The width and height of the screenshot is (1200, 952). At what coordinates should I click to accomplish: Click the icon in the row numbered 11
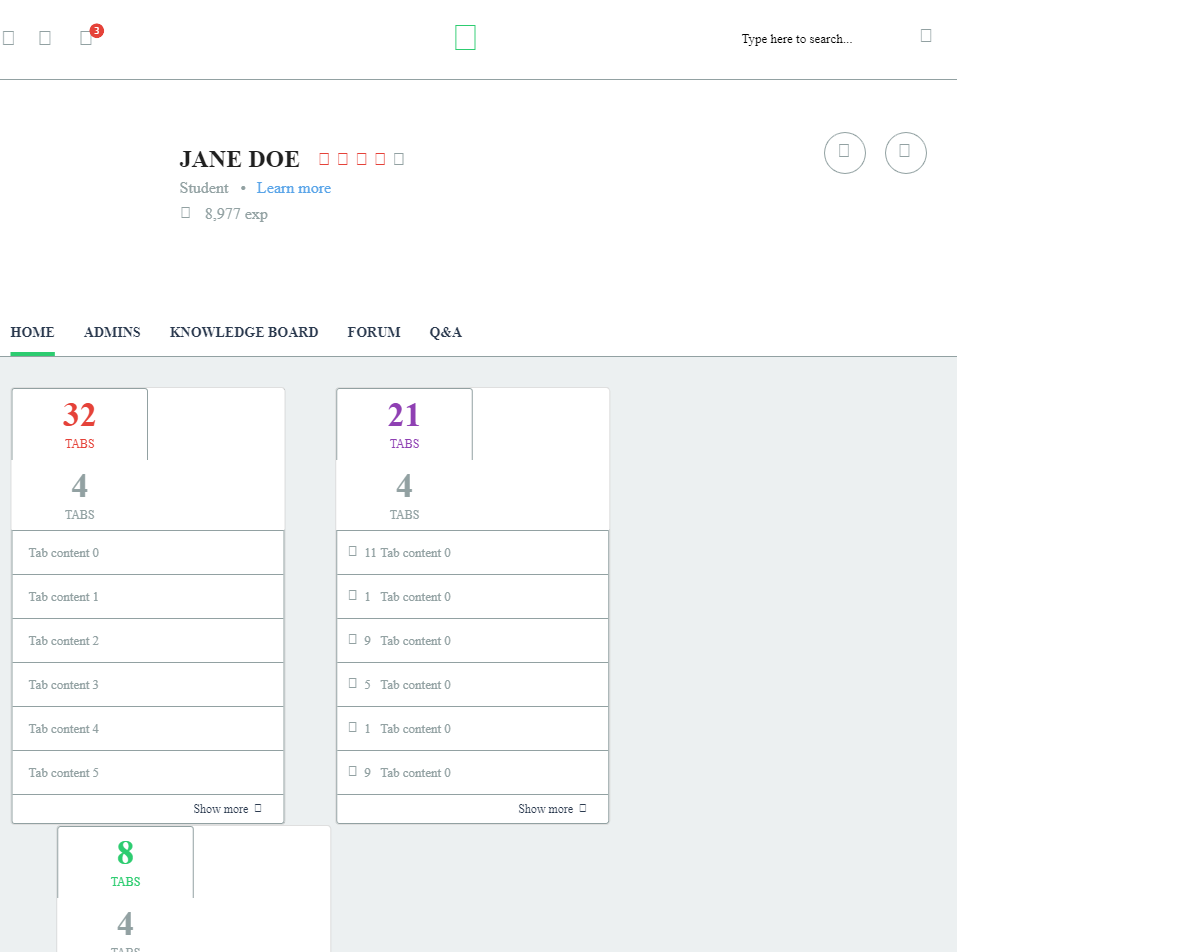click(352, 552)
